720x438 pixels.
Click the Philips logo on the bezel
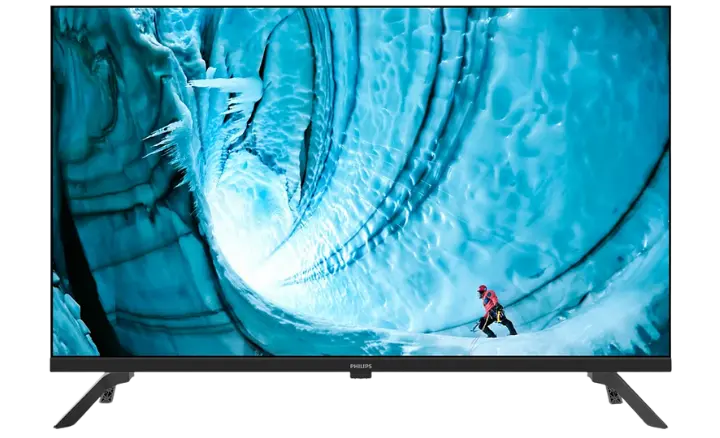(359, 365)
